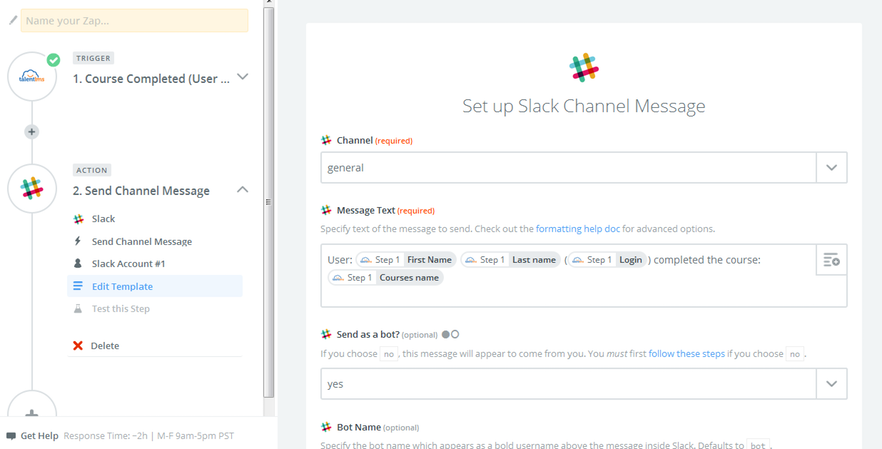This screenshot has width=882, height=449.
Task: Click the Step 1 First Name token
Action: coord(406,259)
